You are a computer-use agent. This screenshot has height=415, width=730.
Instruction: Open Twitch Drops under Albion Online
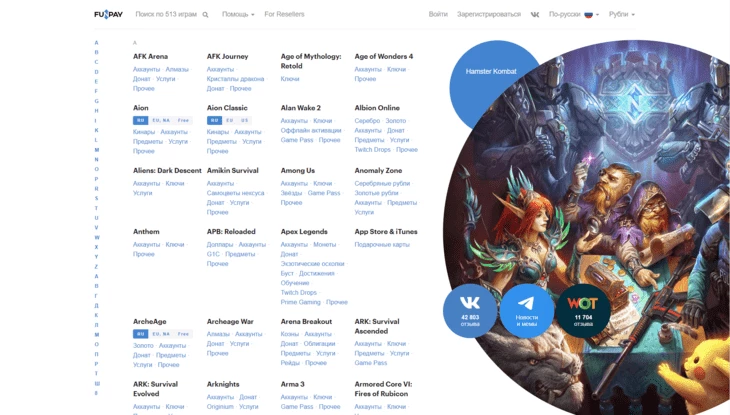click(372, 150)
